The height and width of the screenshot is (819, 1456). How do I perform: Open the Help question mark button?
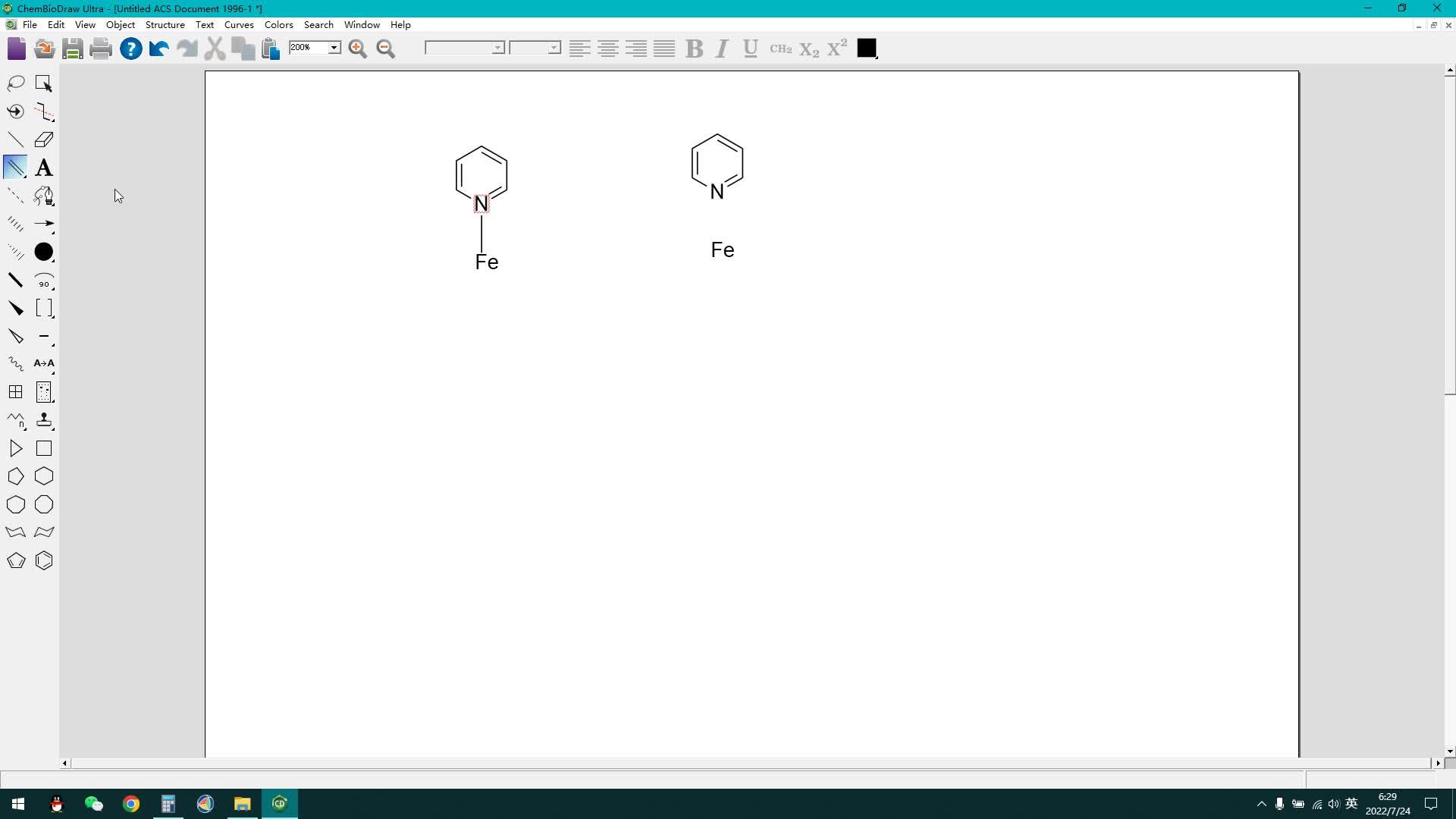tap(130, 49)
